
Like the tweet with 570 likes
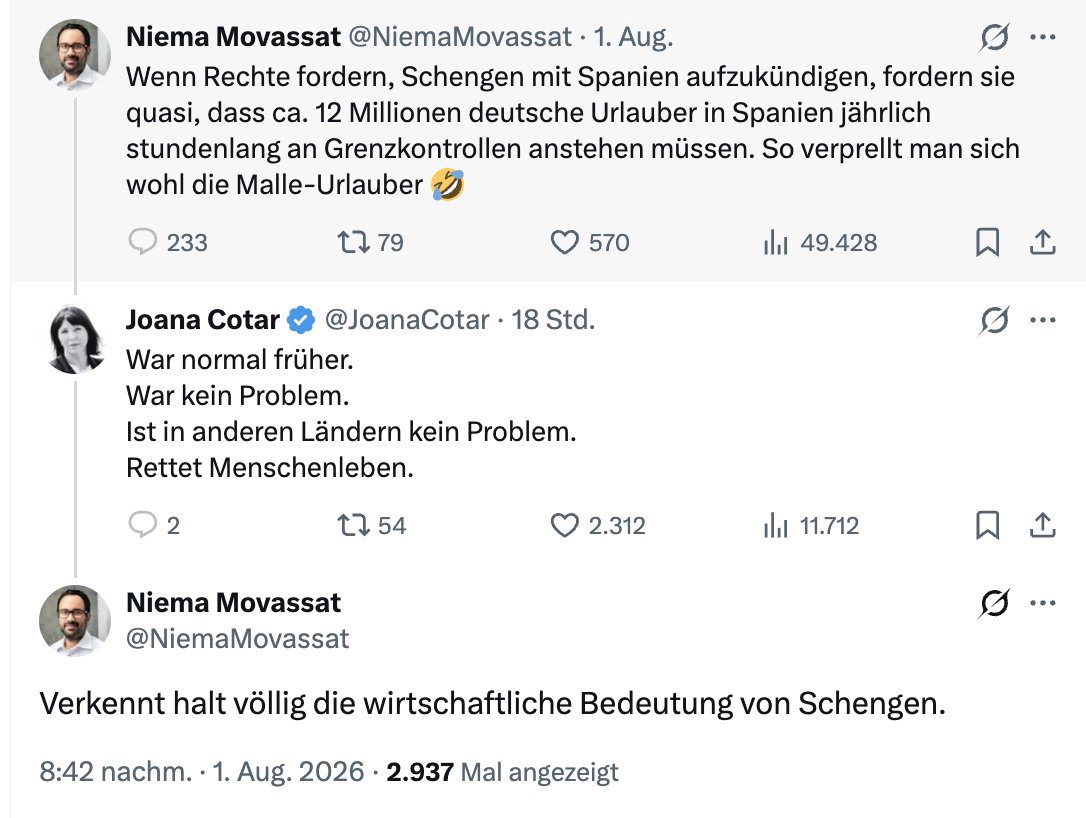point(564,242)
